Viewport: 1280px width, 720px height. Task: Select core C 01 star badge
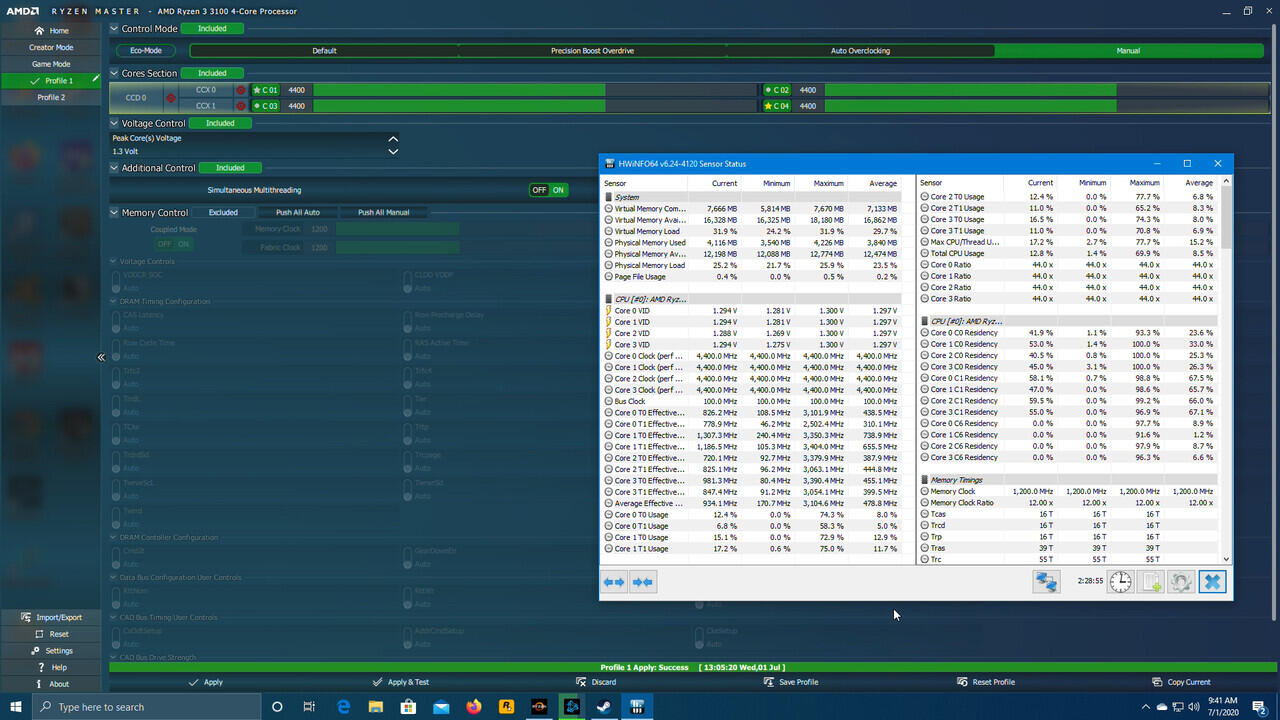[265, 90]
